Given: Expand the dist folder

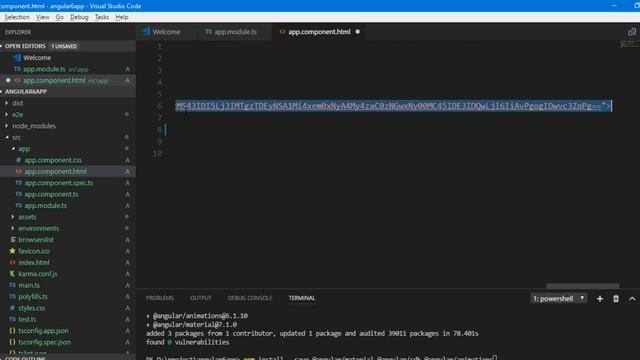Looking at the screenshot, I should pyautogui.click(x=18, y=103).
